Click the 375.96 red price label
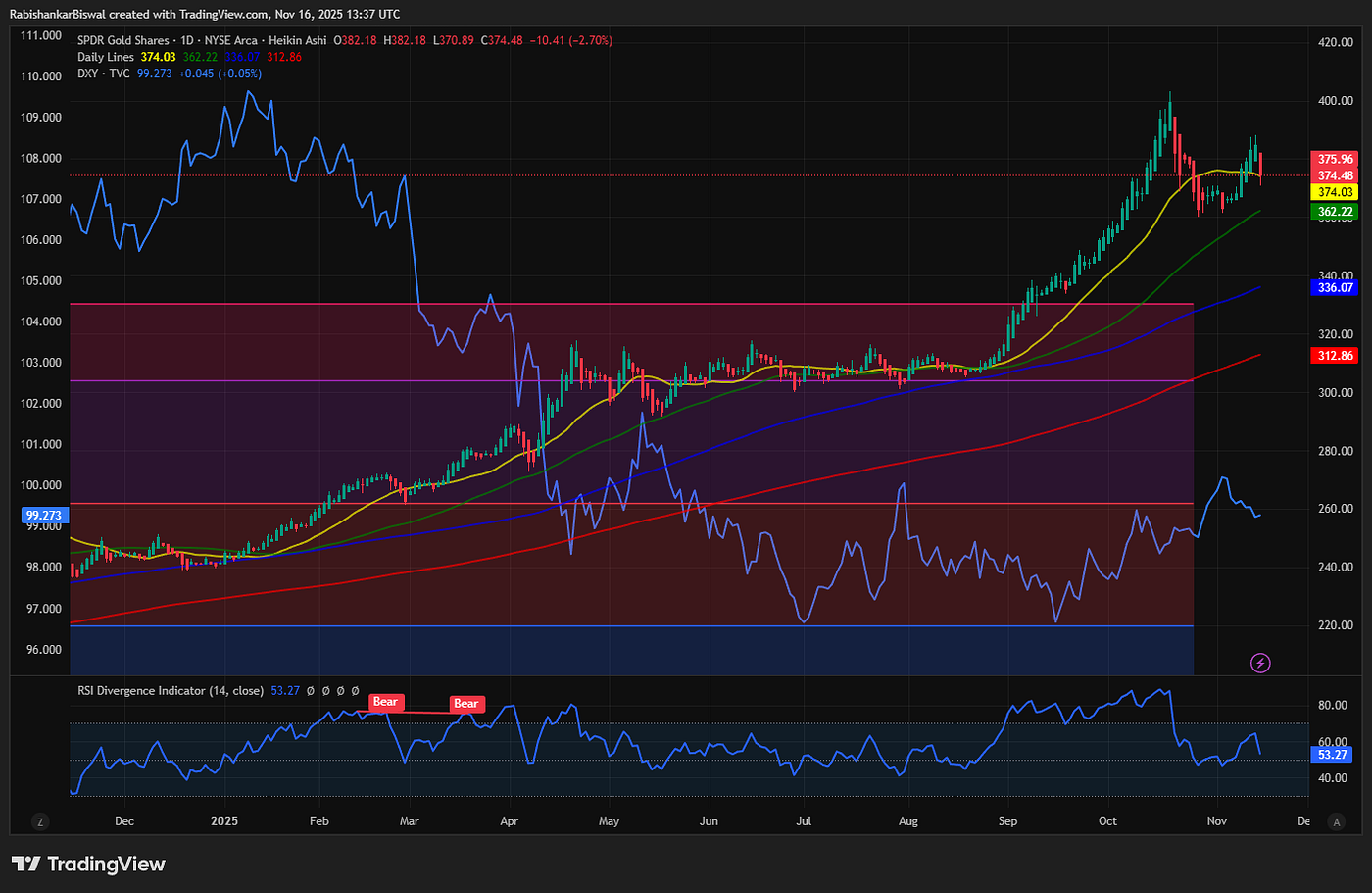Image resolution: width=1372 pixels, height=893 pixels. tap(1335, 159)
